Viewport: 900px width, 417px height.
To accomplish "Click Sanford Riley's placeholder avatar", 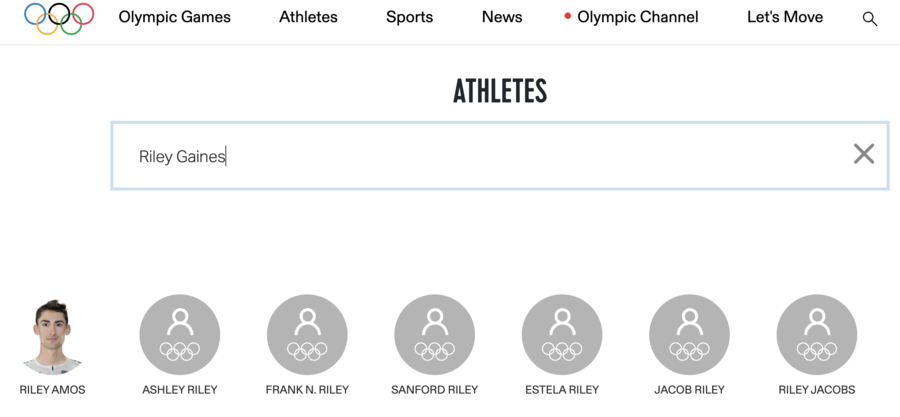I will pyautogui.click(x=434, y=335).
